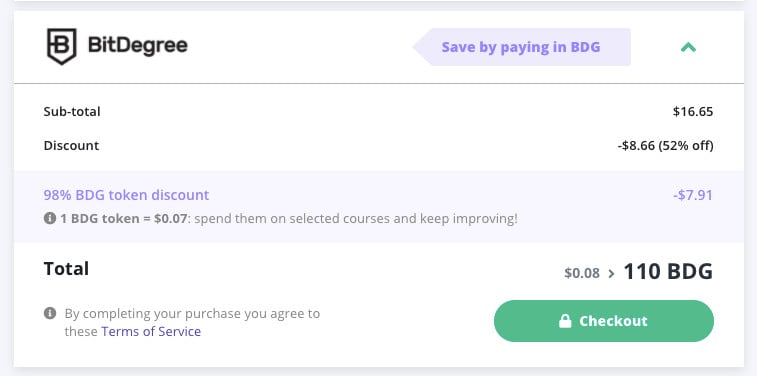Select the 'Save by paying in BDG' banner

click(521, 47)
